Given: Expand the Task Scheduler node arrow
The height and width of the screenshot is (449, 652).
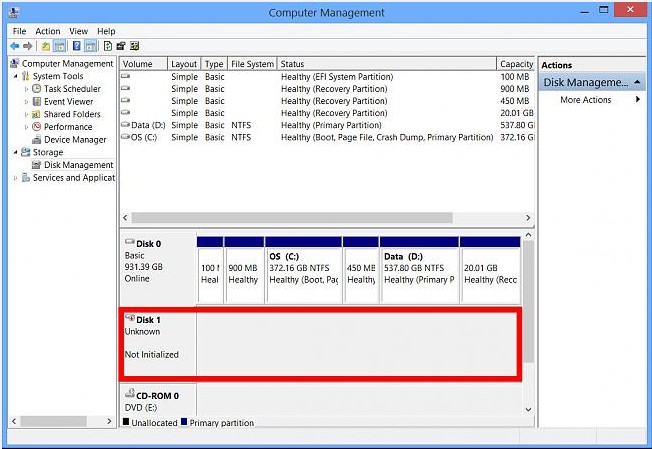Looking at the screenshot, I should [x=26, y=89].
